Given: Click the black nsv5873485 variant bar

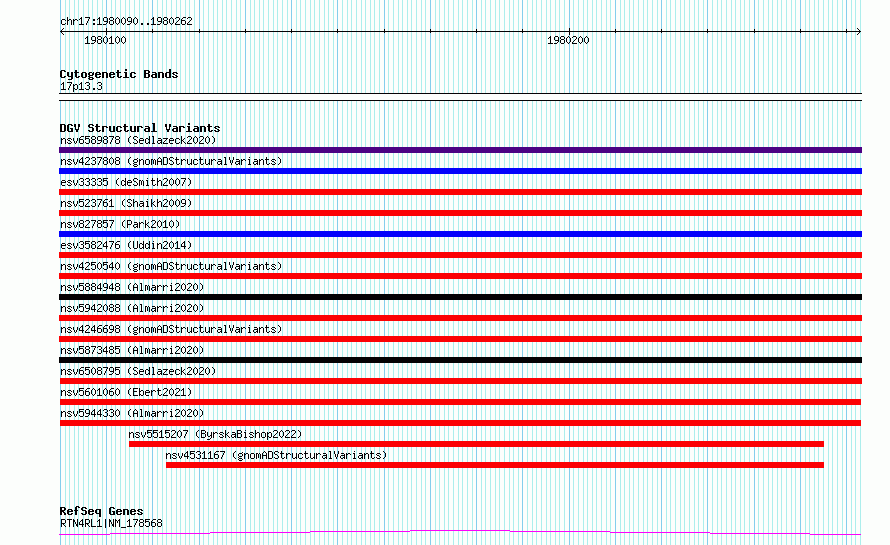Looking at the screenshot, I should point(460,360).
